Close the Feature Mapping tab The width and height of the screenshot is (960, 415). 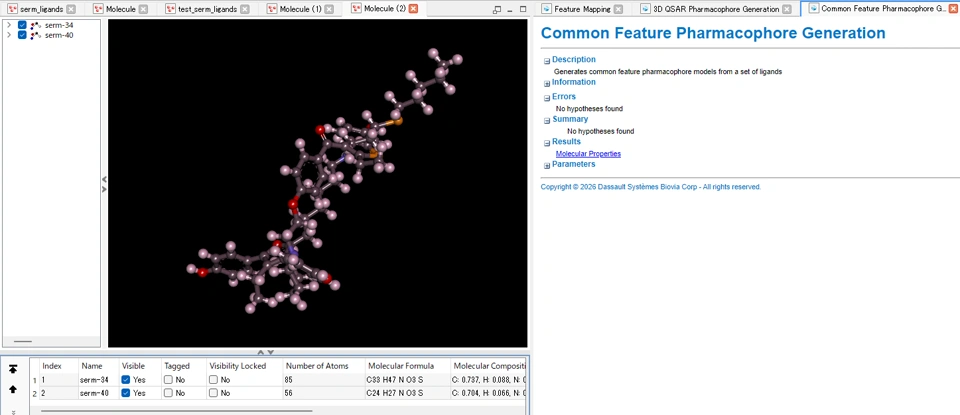tap(618, 9)
